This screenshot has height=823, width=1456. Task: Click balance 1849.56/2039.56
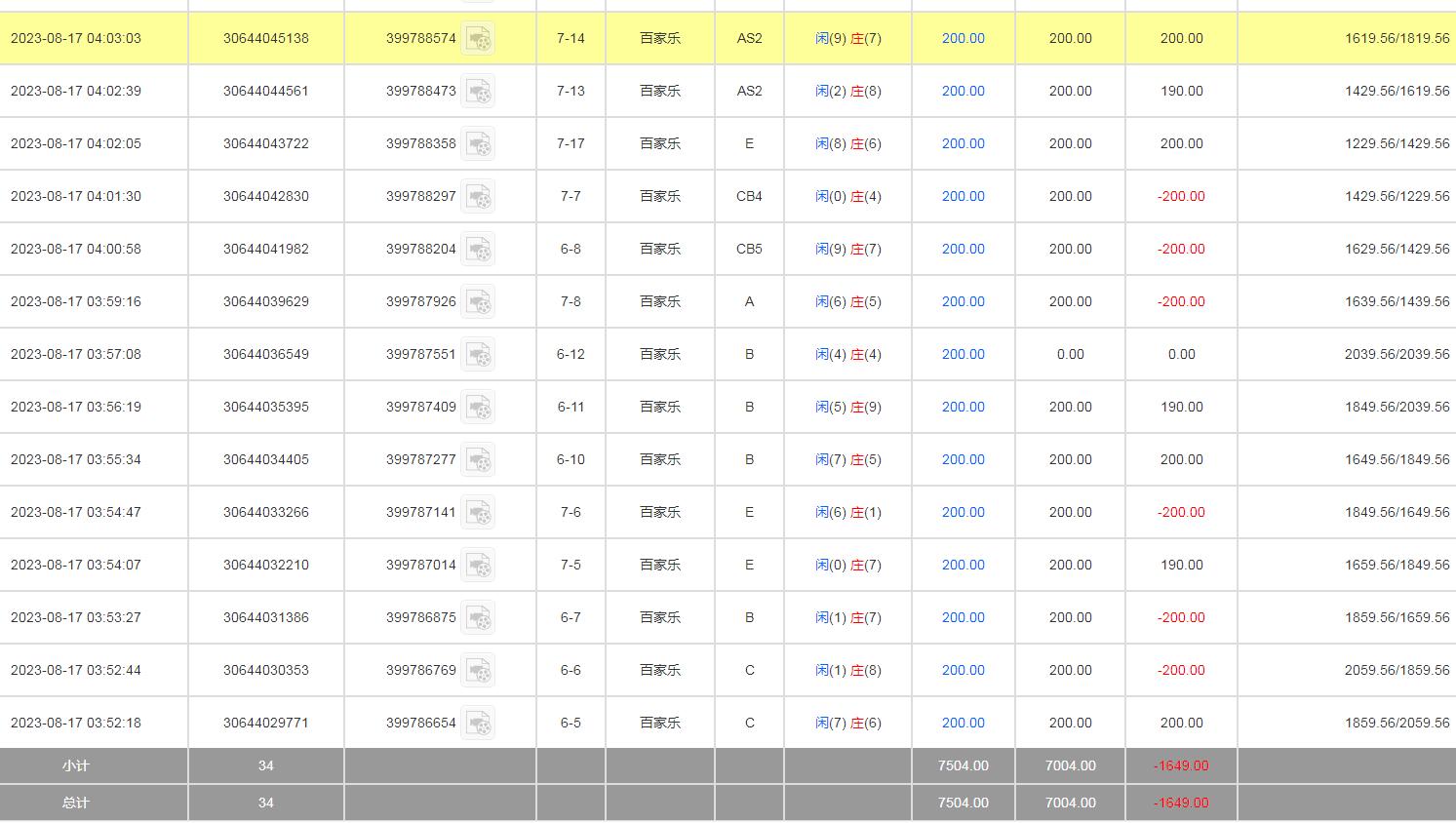click(x=1397, y=407)
